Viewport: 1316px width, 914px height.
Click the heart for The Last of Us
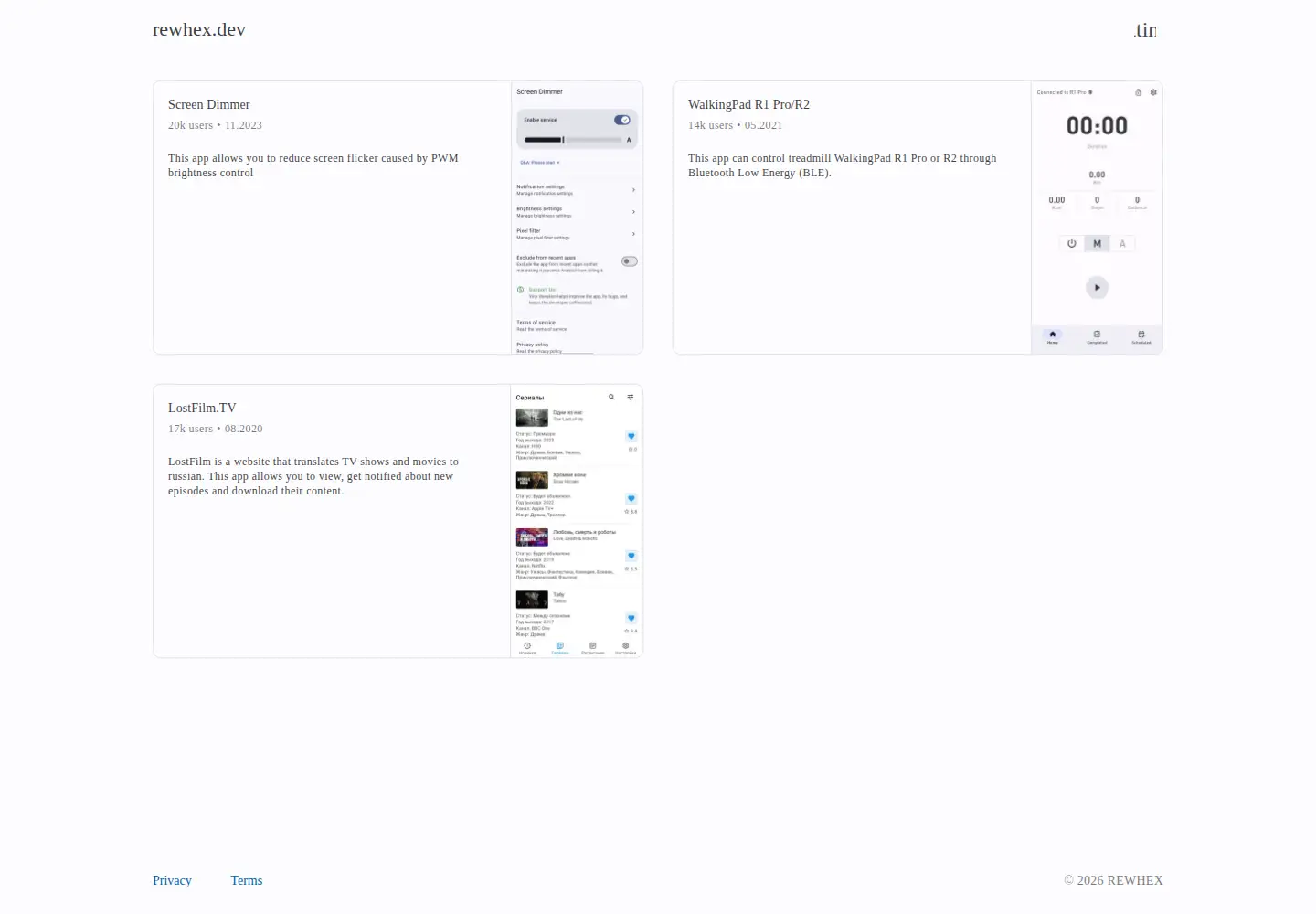[631, 436]
